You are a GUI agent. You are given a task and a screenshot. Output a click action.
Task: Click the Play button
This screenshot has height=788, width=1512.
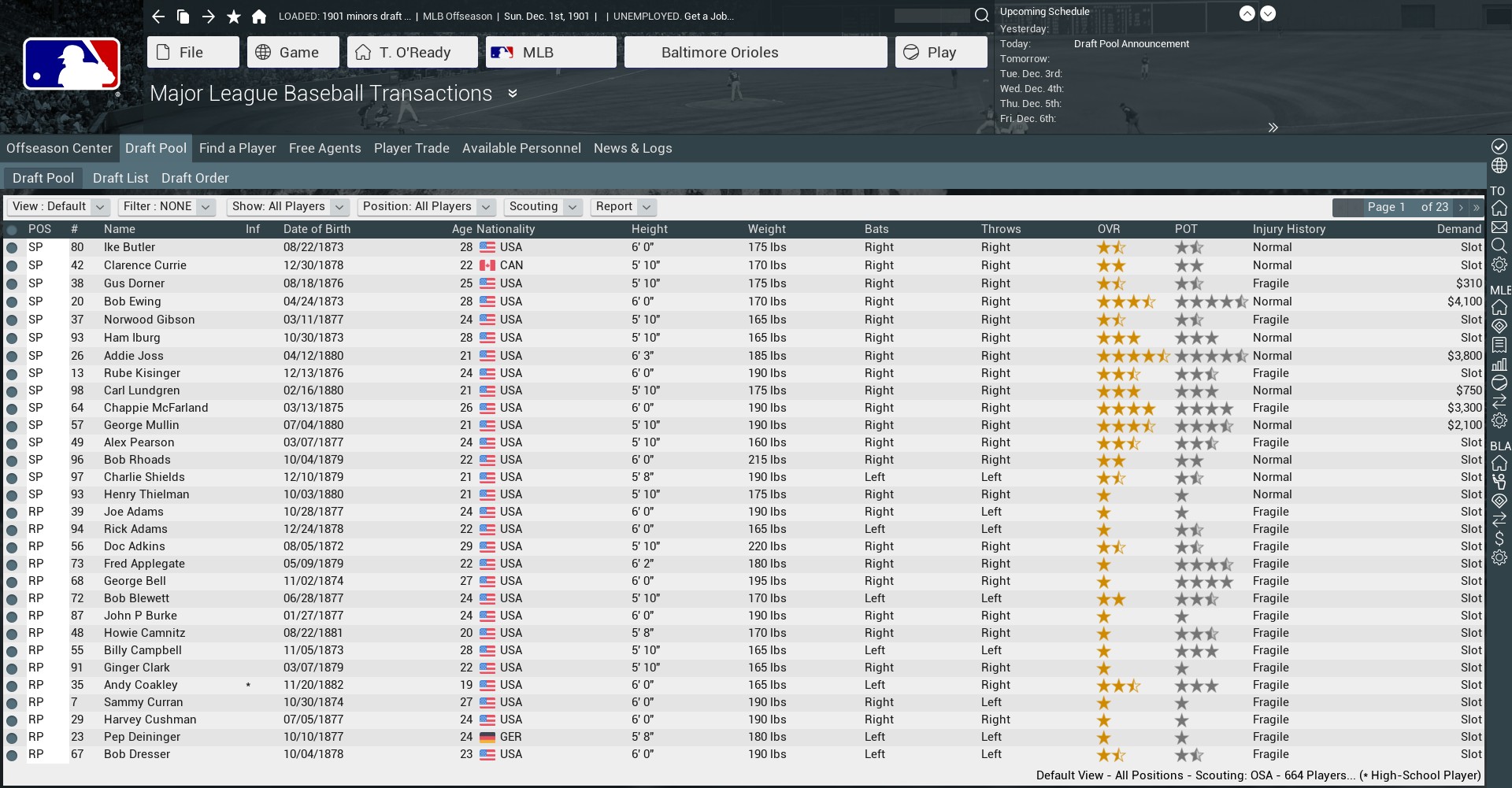click(941, 52)
